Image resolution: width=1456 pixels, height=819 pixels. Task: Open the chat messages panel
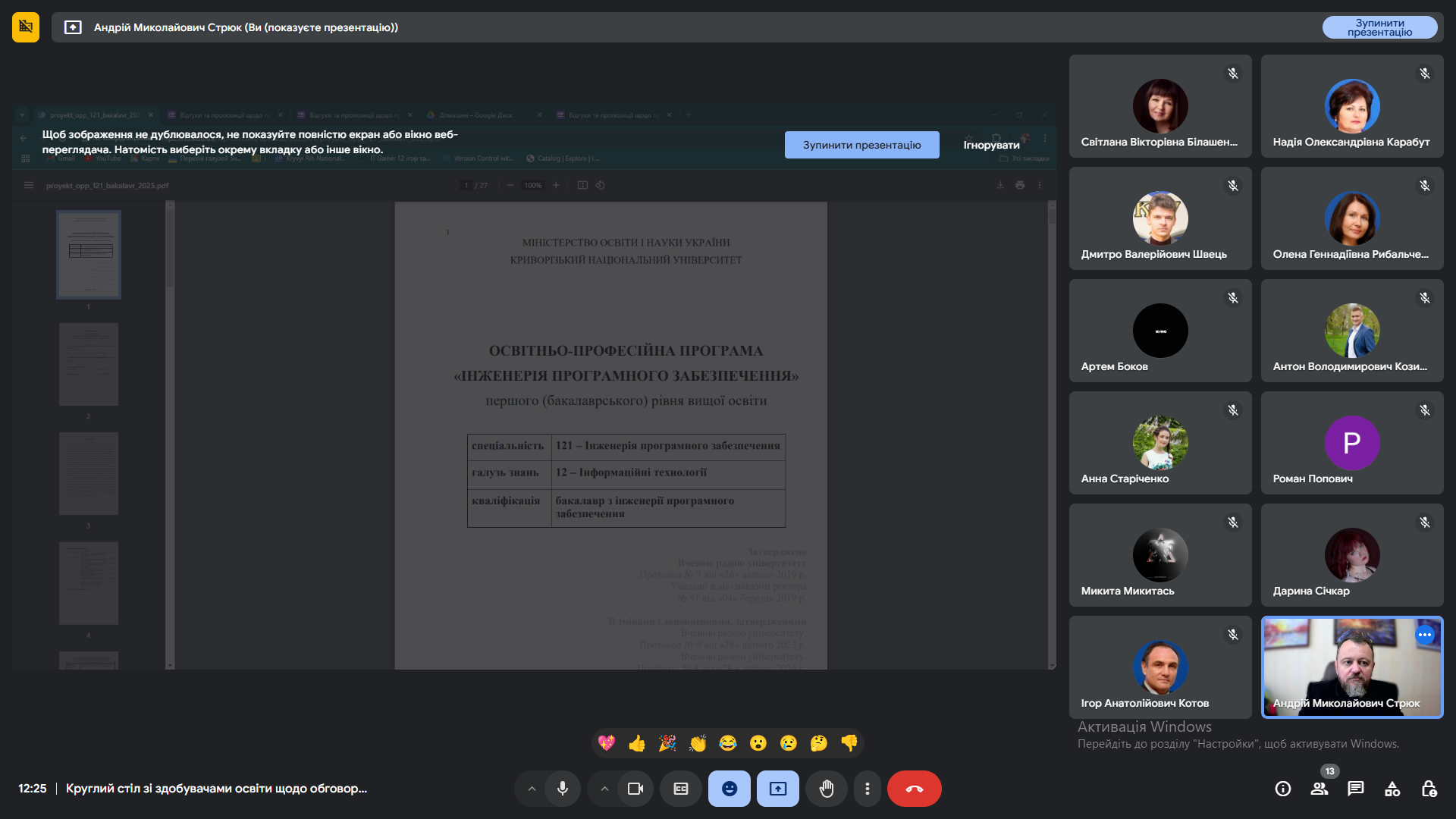(1356, 789)
